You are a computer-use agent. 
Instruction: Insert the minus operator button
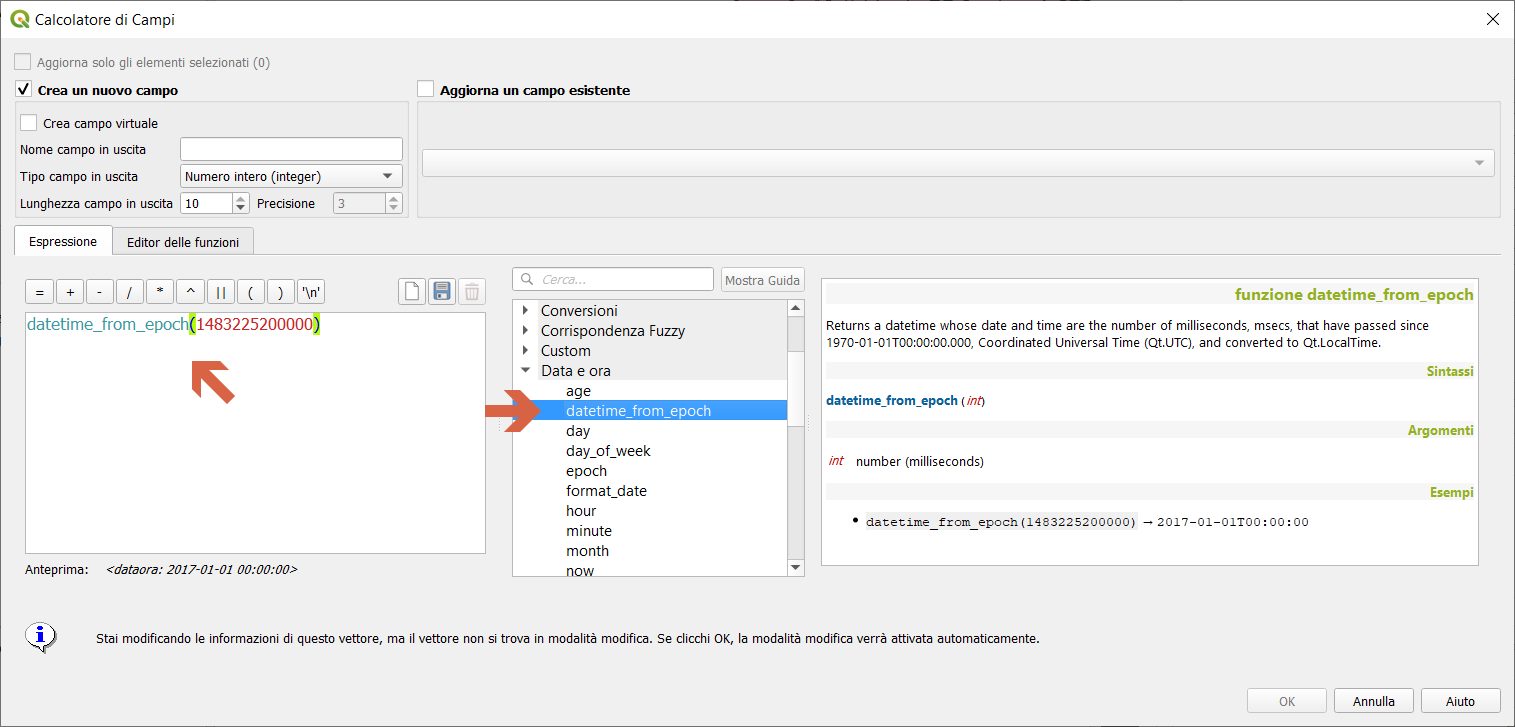100,292
